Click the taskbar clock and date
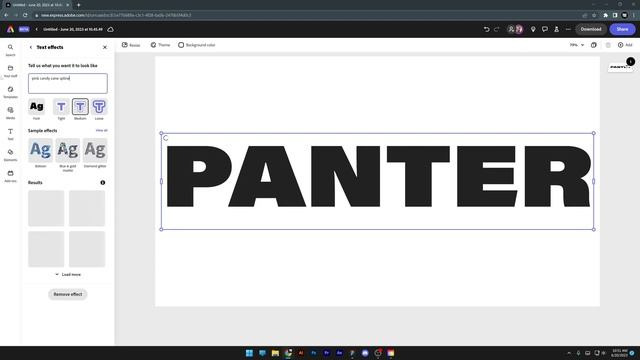Image resolution: width=640 pixels, height=360 pixels. [619, 353]
